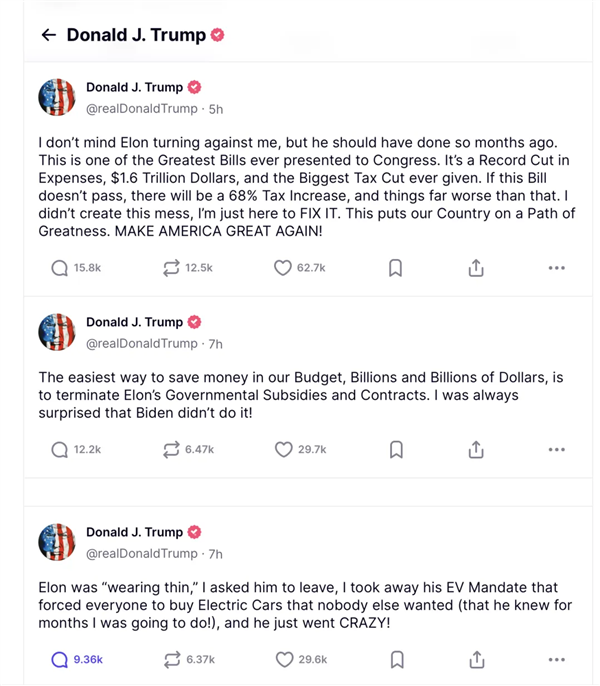Open replies on the Greatest Bills post

point(60,268)
